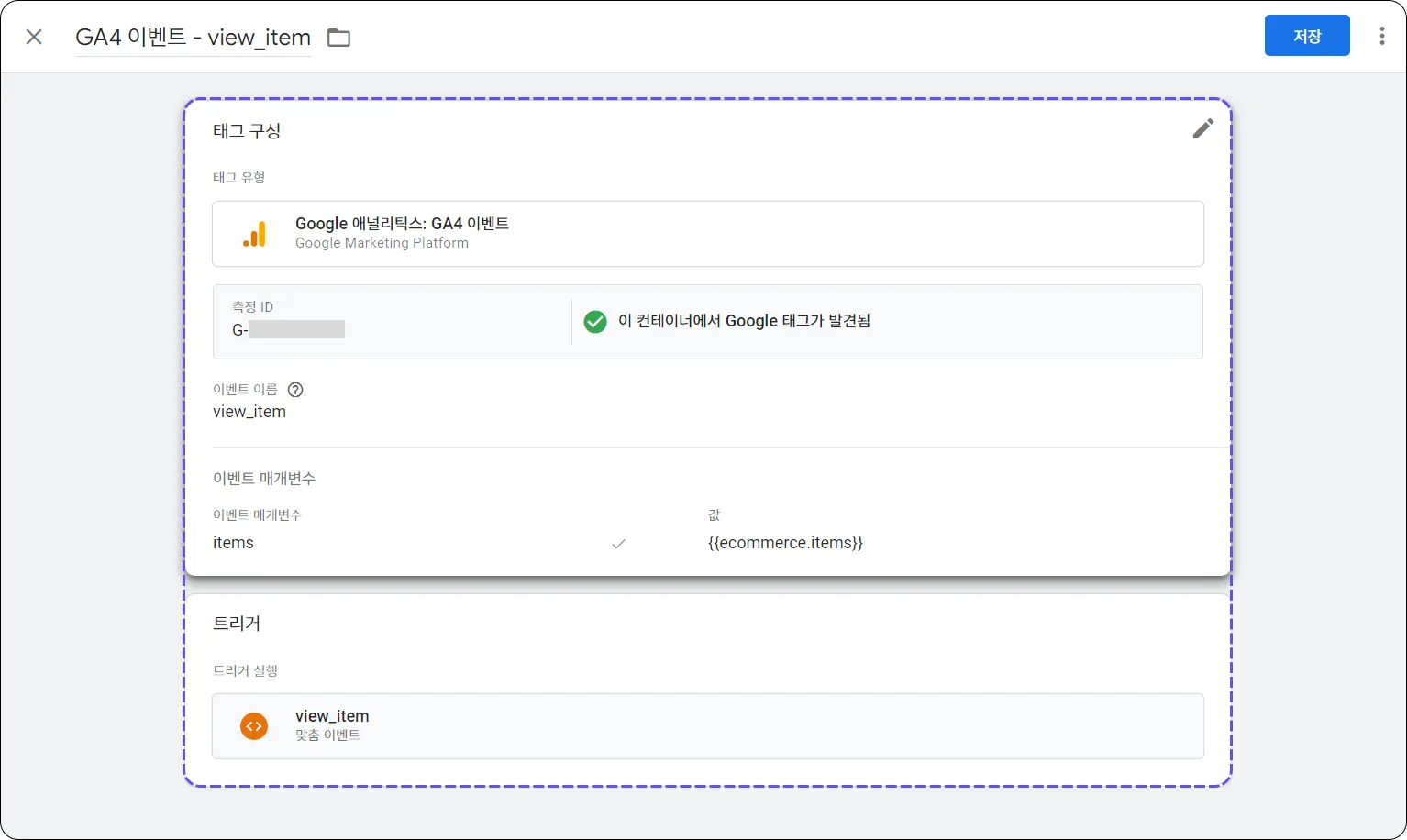Image resolution: width=1407 pixels, height=840 pixels.
Task: Click the green check mark icon
Action: pyautogui.click(x=595, y=321)
